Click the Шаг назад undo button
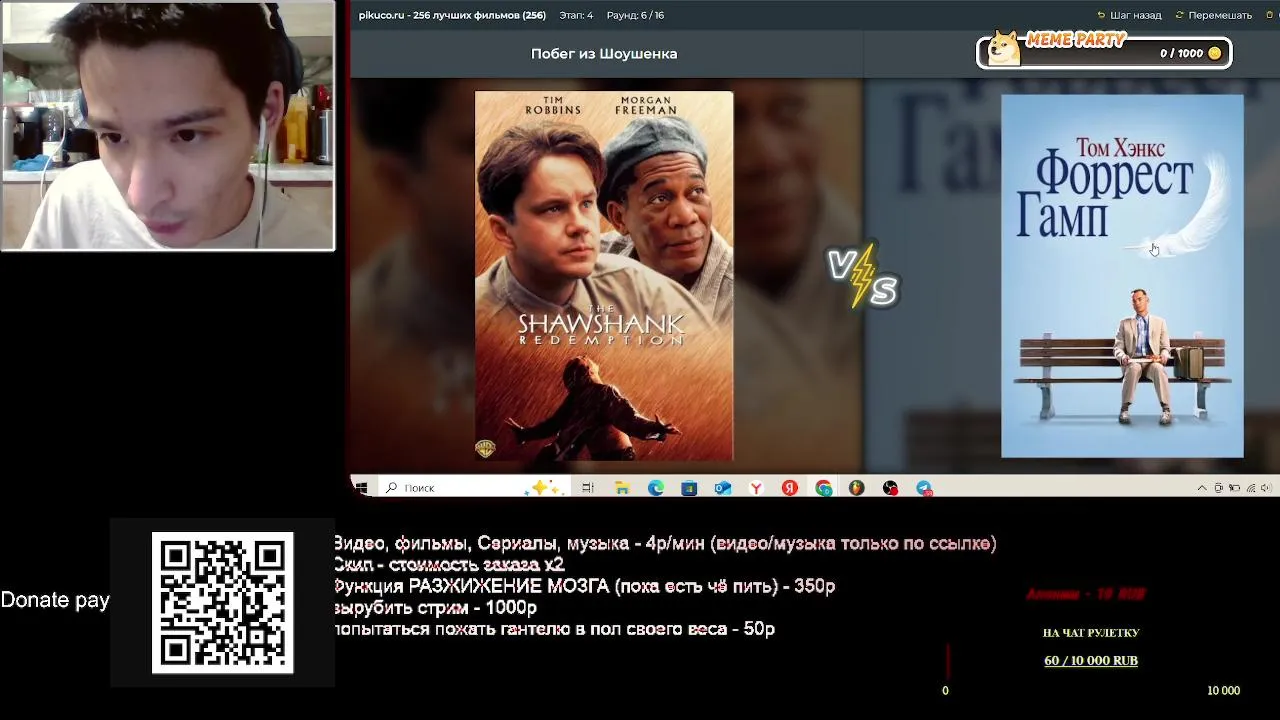 (1129, 15)
